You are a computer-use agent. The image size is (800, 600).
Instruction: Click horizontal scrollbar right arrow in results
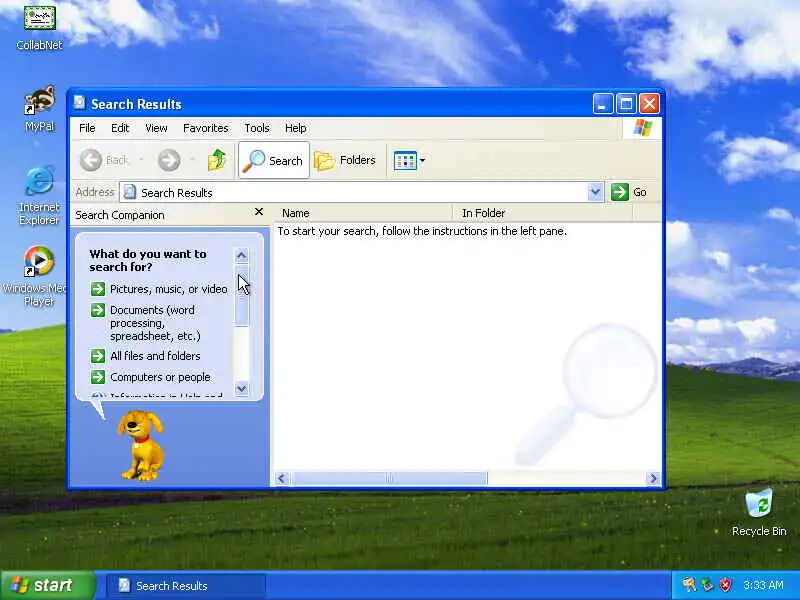point(654,479)
